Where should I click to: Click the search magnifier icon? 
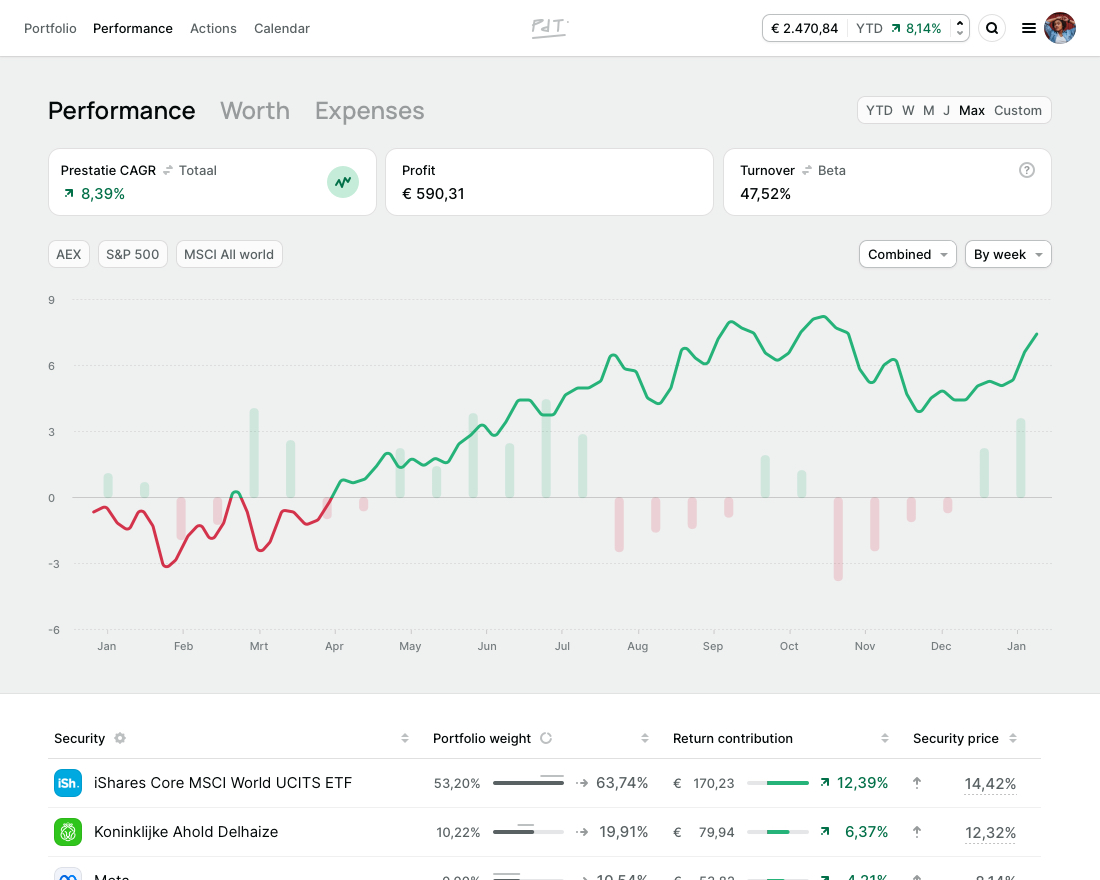point(992,29)
